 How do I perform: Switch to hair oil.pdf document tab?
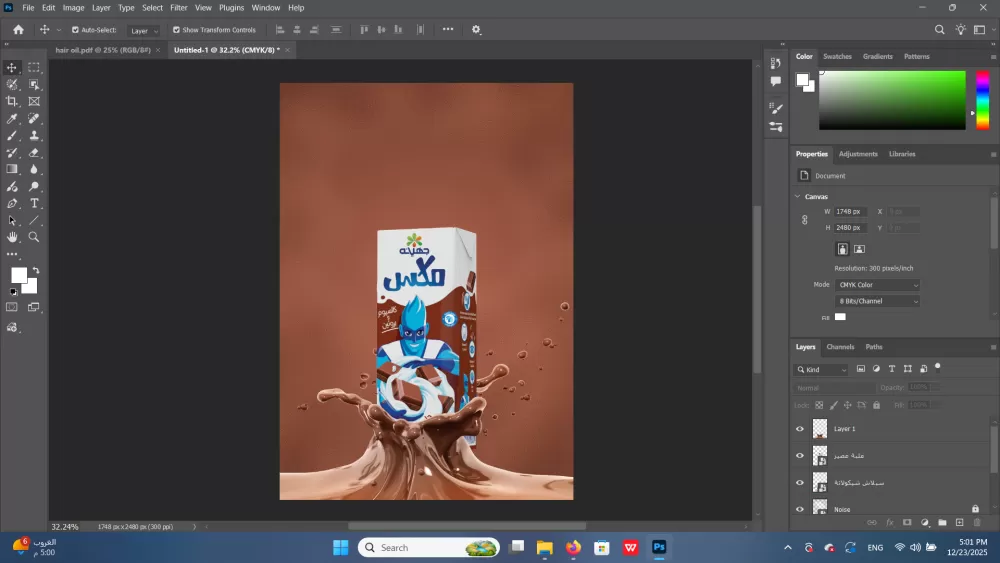point(103,50)
